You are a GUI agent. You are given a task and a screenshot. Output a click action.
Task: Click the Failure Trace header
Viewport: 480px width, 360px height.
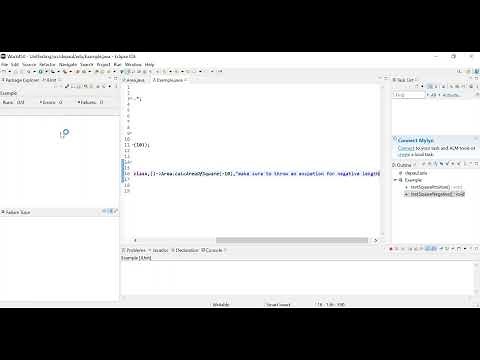[16, 212]
